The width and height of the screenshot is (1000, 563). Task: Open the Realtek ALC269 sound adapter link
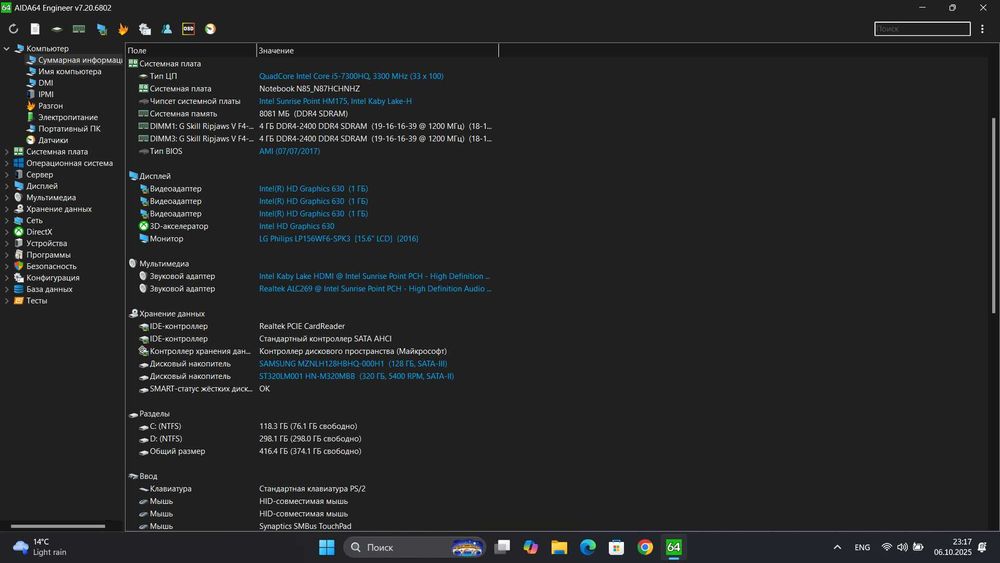(375, 289)
